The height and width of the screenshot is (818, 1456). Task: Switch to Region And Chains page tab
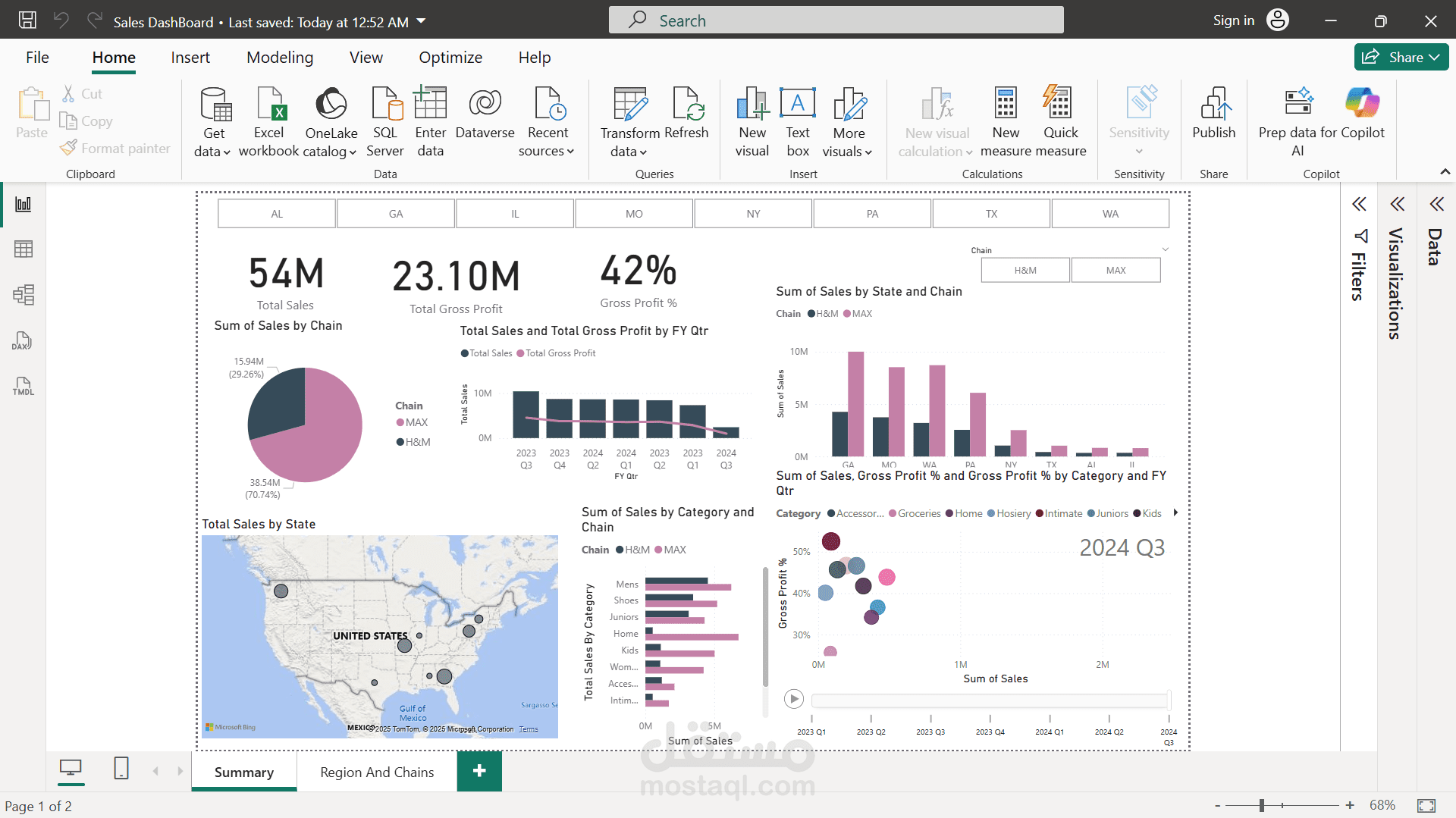[377, 772]
